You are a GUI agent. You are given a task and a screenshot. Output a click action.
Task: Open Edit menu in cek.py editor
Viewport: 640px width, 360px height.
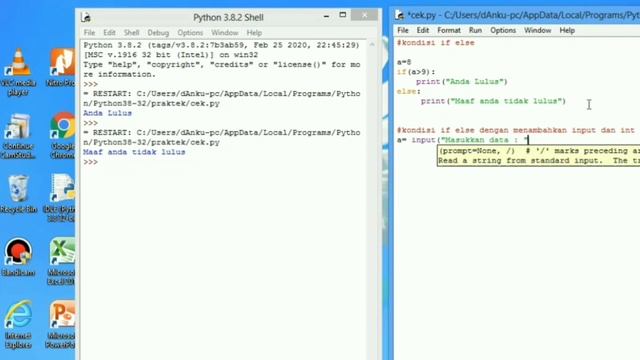(422, 31)
